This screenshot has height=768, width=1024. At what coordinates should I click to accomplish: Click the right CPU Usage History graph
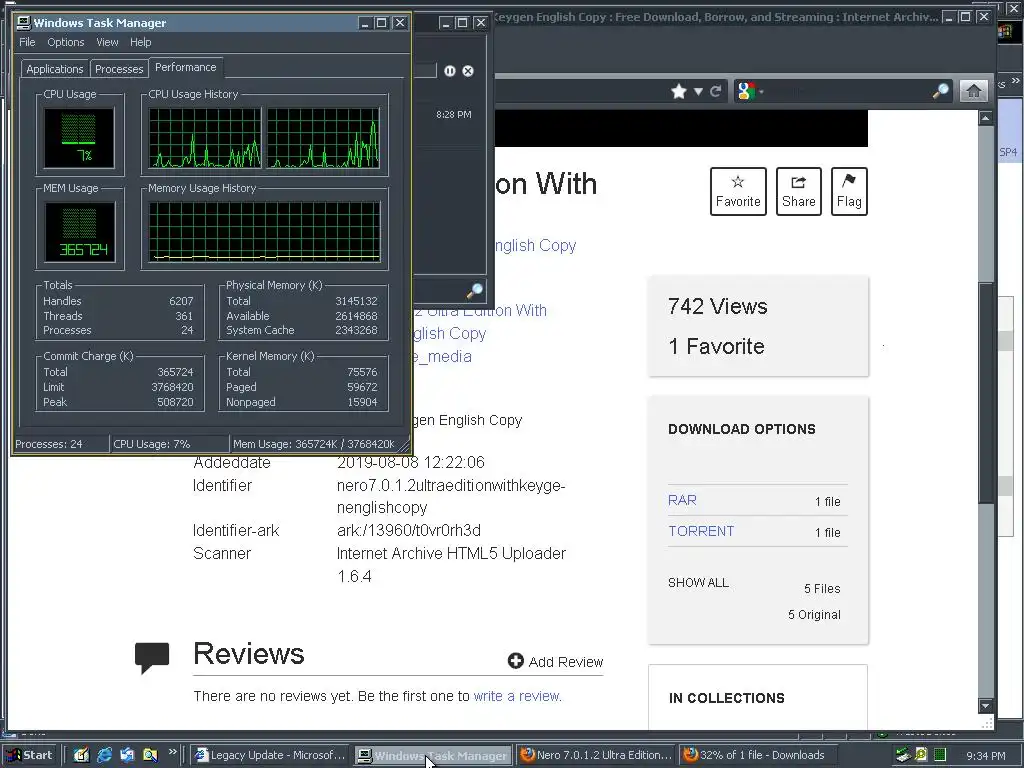coord(323,138)
